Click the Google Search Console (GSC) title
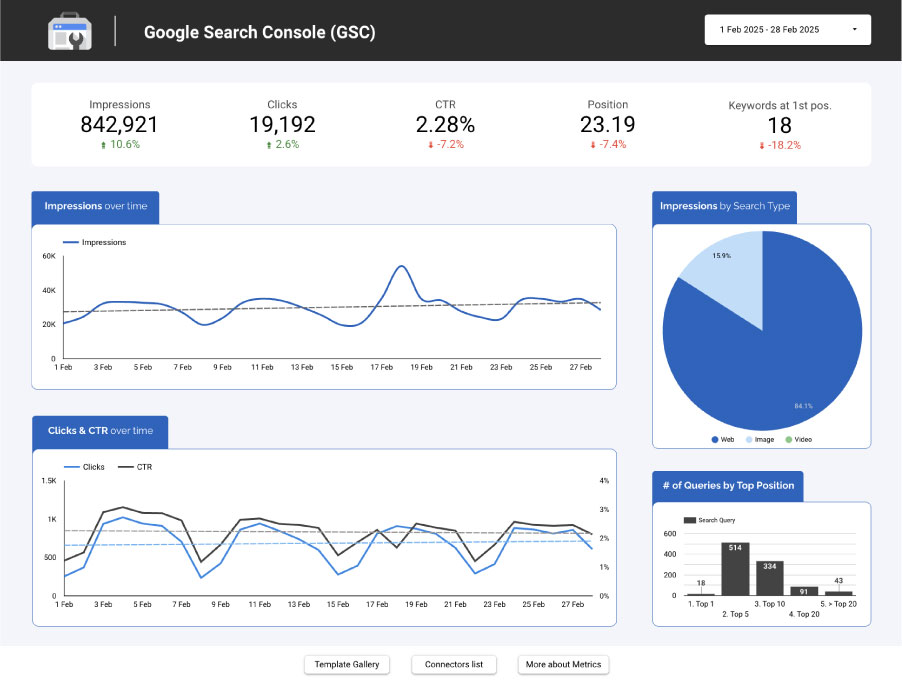 pyautogui.click(x=259, y=32)
